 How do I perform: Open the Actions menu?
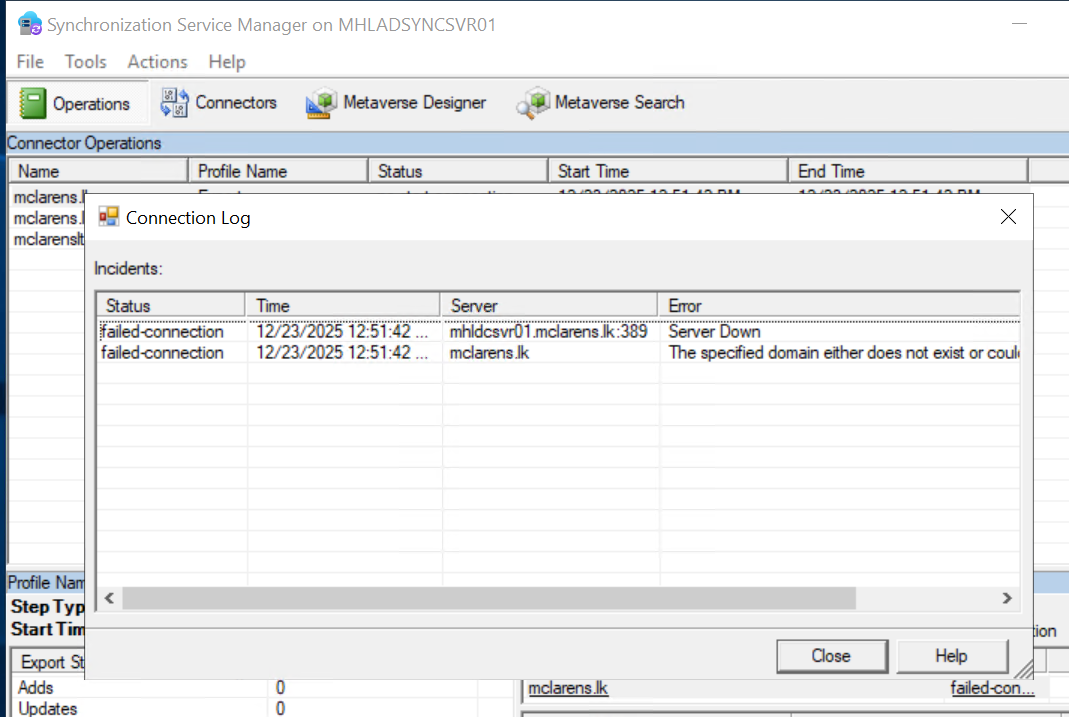coord(157,61)
